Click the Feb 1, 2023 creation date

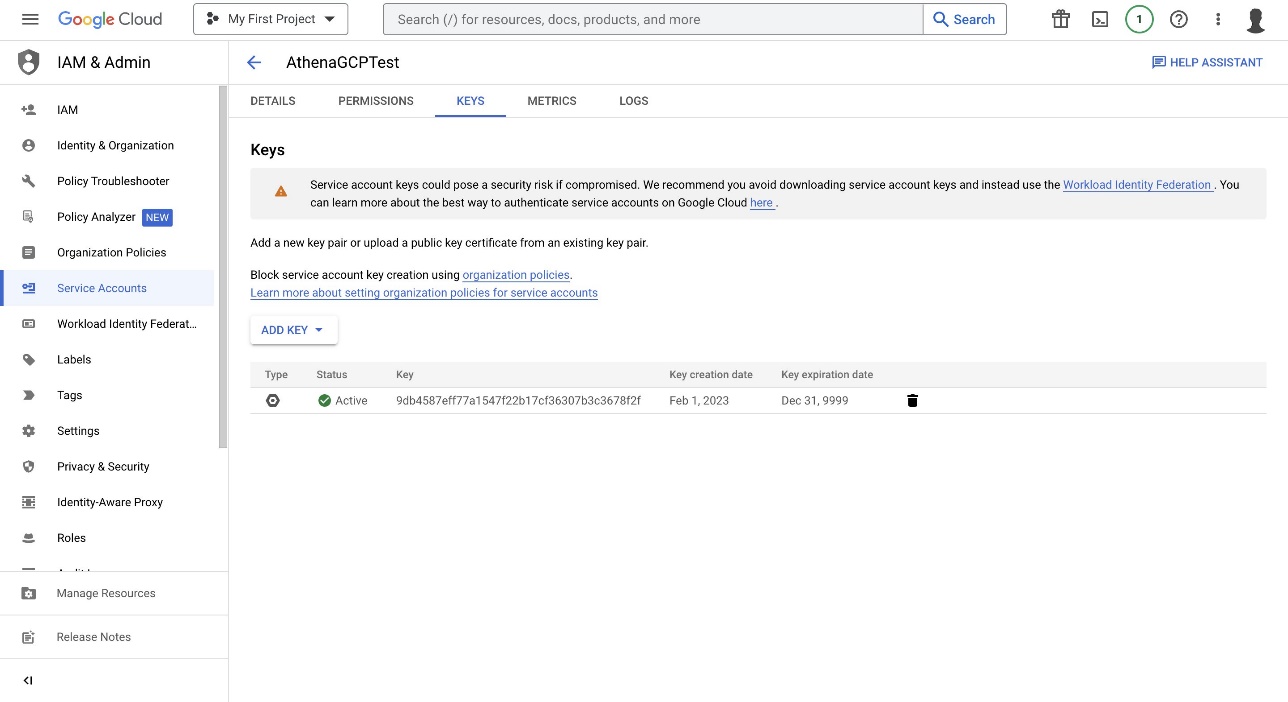click(x=699, y=400)
